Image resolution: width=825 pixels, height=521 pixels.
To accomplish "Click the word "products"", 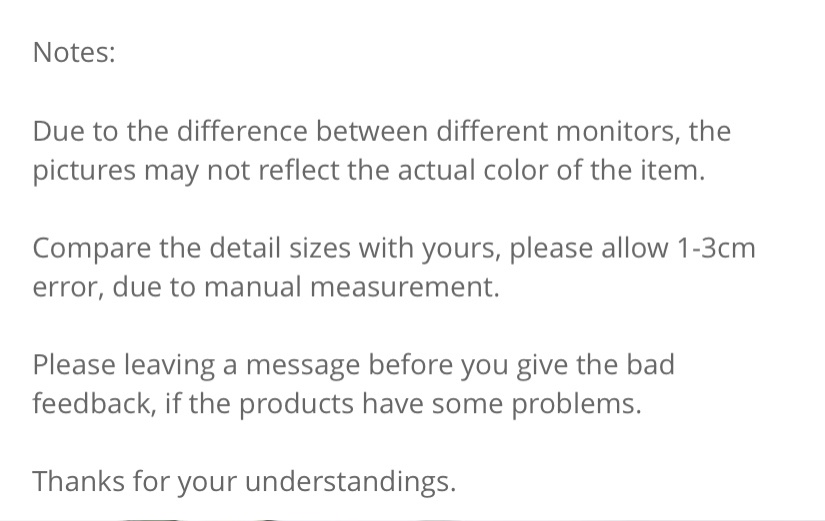I will tap(296, 405).
